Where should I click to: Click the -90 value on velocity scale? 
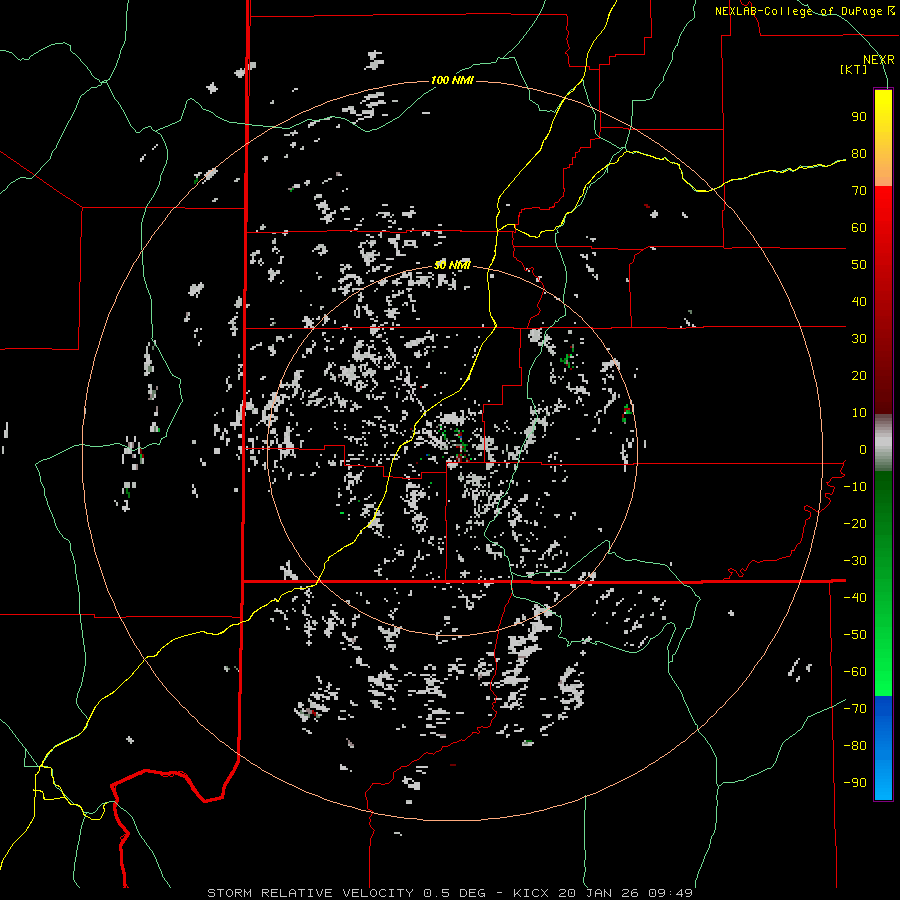click(855, 783)
